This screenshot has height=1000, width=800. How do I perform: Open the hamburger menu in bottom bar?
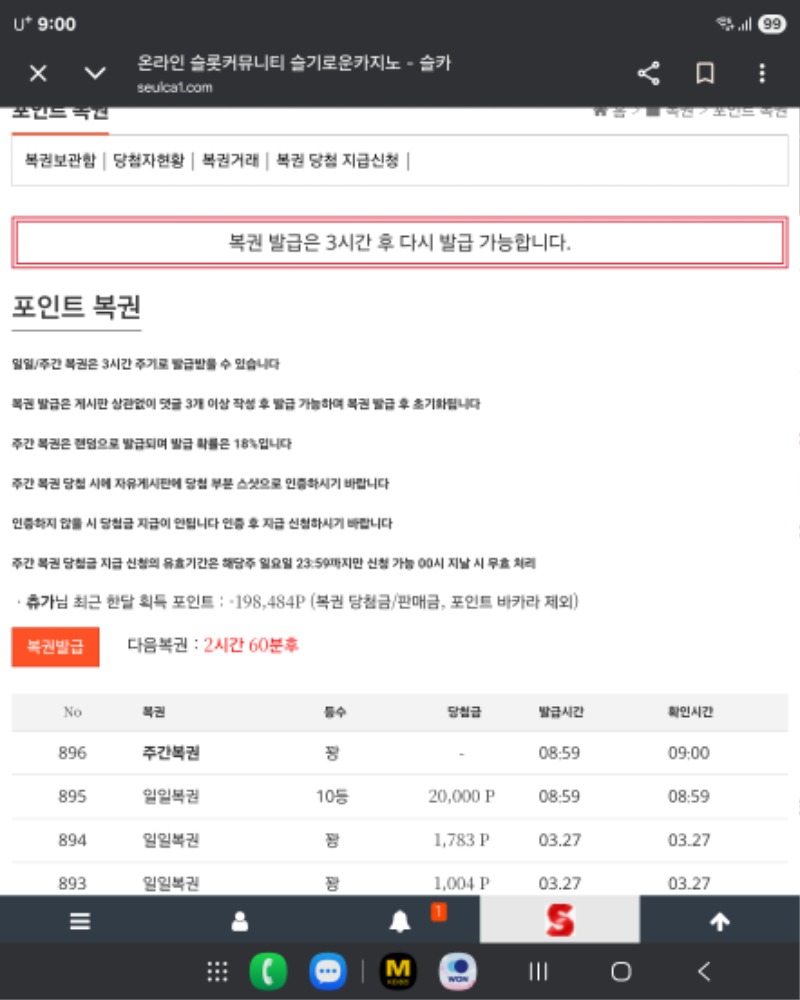(x=80, y=922)
